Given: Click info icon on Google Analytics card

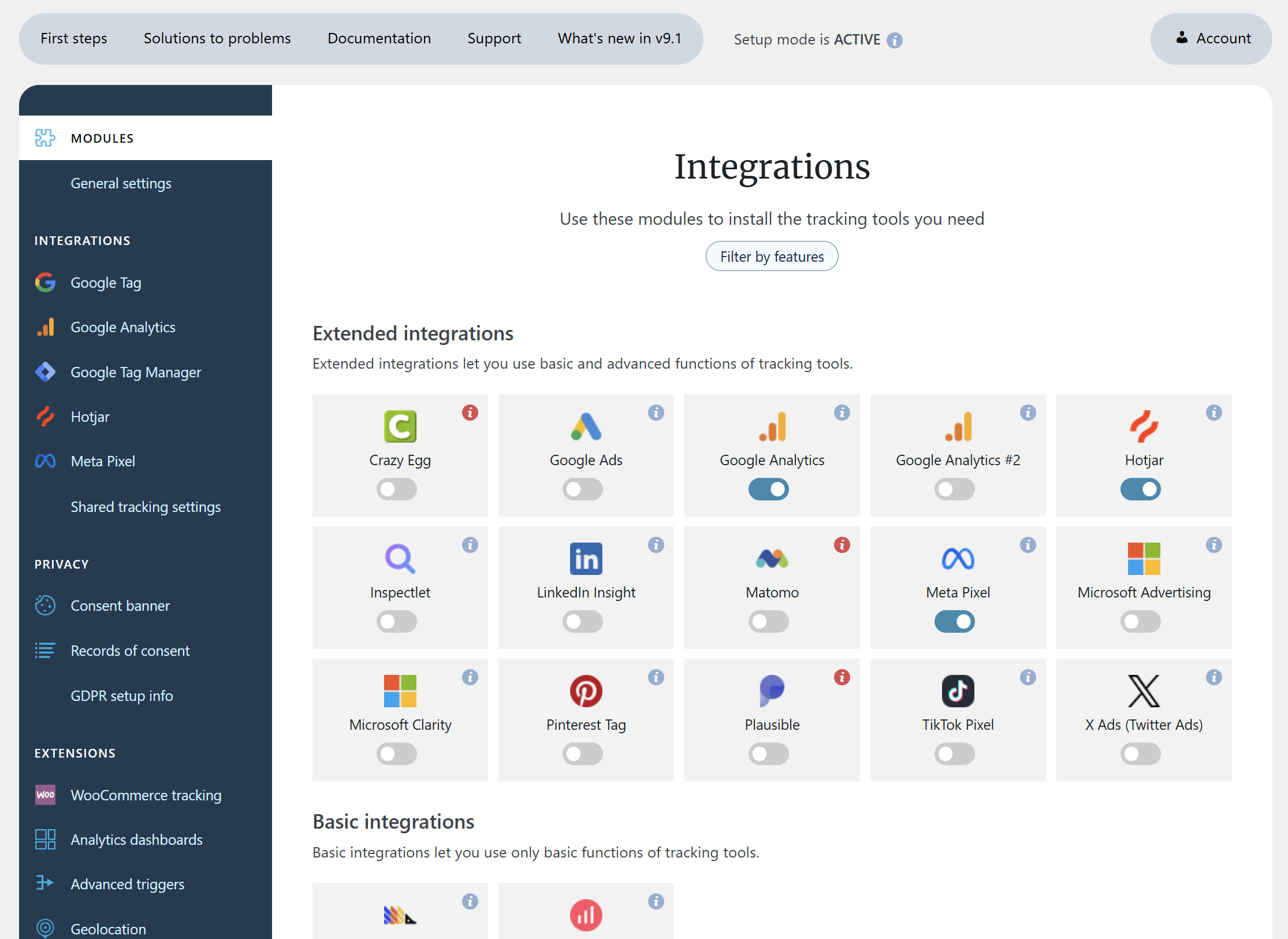Looking at the screenshot, I should click(x=842, y=413).
